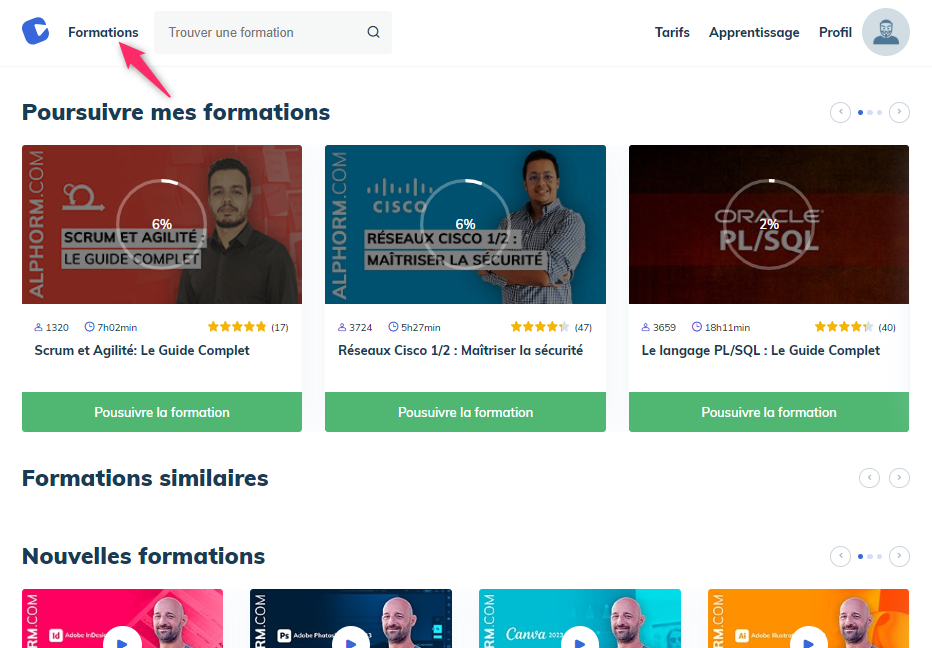Continue the Scrum et Agilité course with Pousuivre la formation
Screen dimensions: 932x648
point(162,412)
